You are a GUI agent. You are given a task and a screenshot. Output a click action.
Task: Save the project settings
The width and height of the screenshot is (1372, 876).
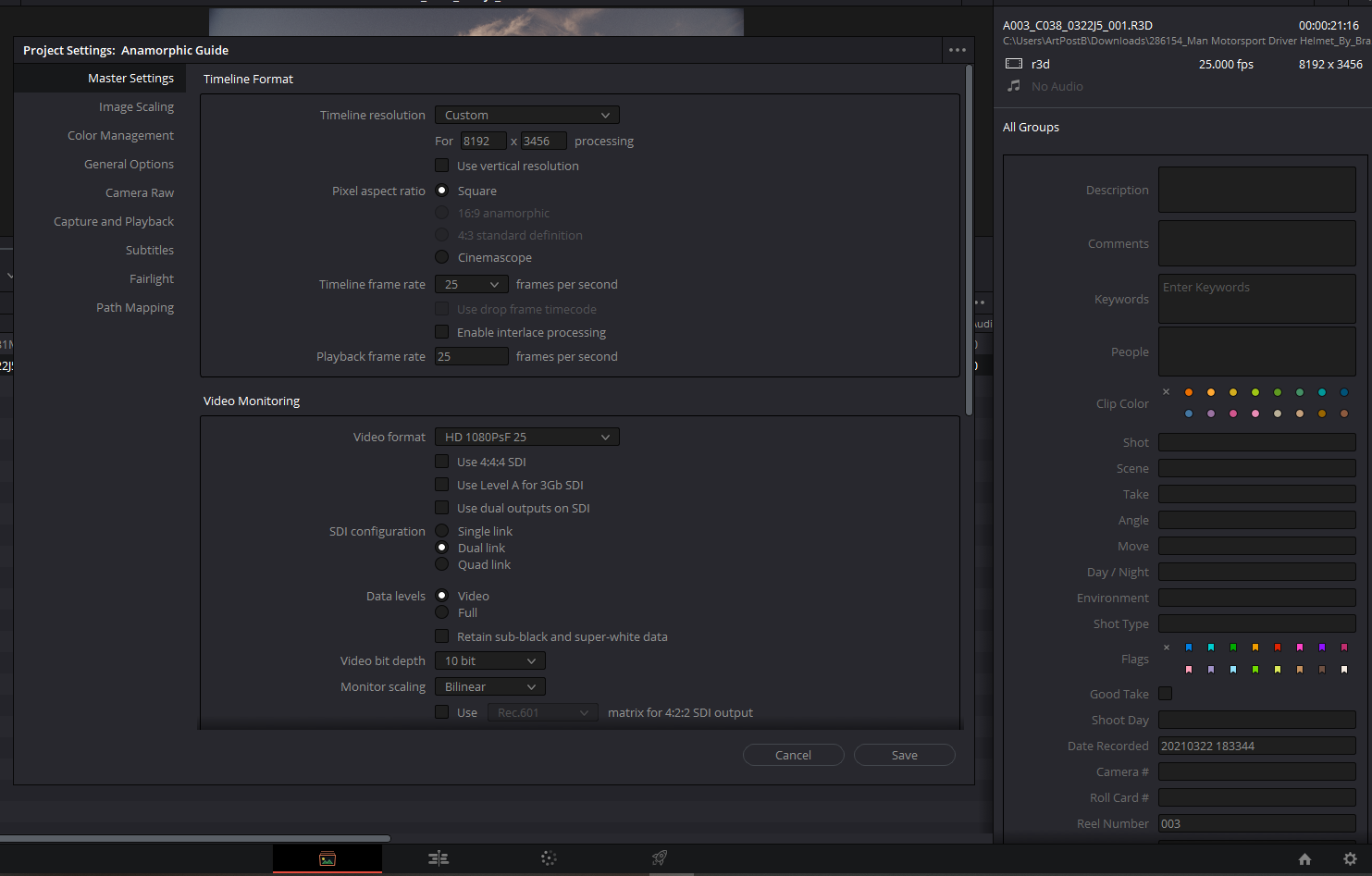(x=904, y=755)
